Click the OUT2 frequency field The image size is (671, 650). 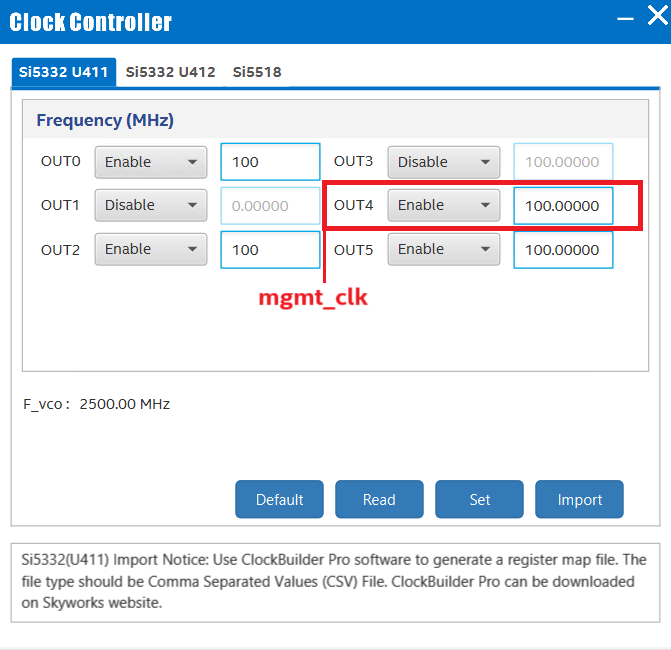click(x=270, y=250)
